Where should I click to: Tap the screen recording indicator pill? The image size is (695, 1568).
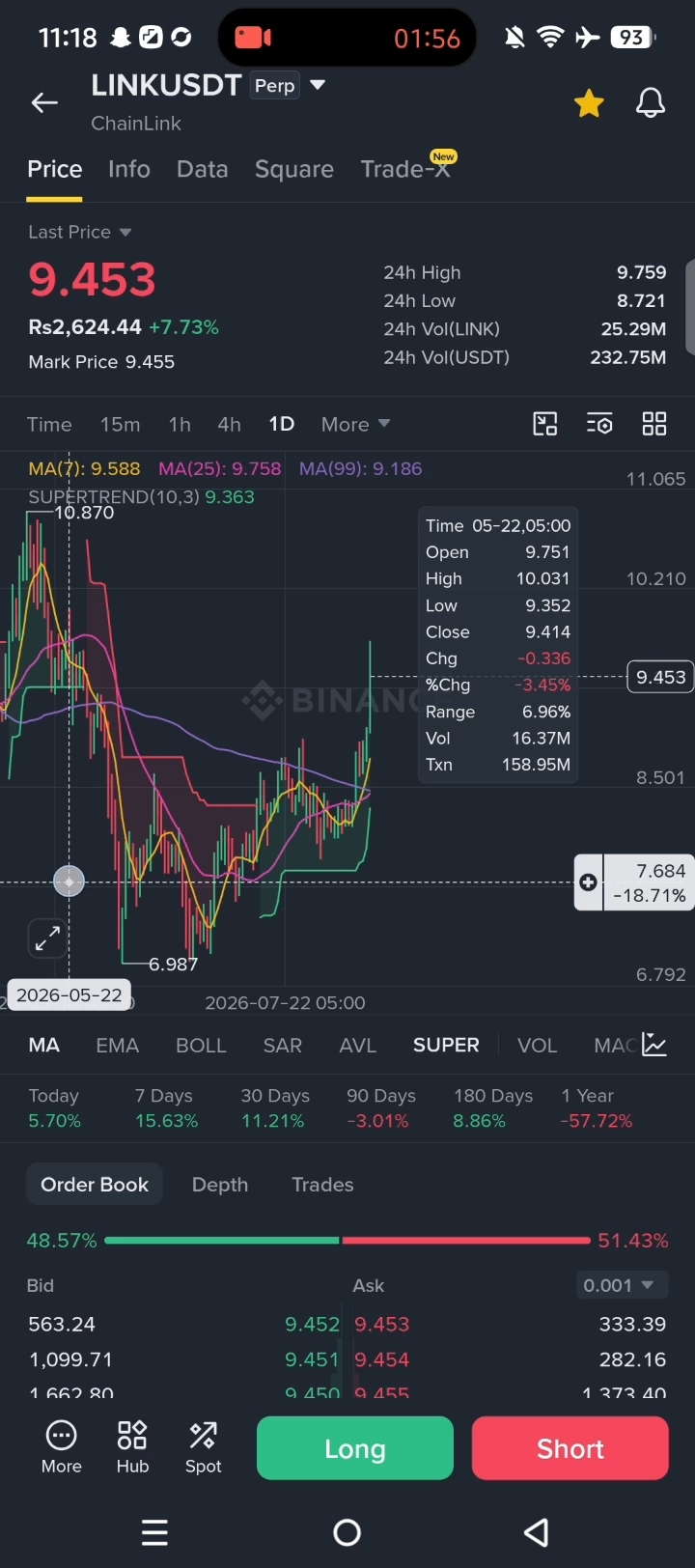347,38
